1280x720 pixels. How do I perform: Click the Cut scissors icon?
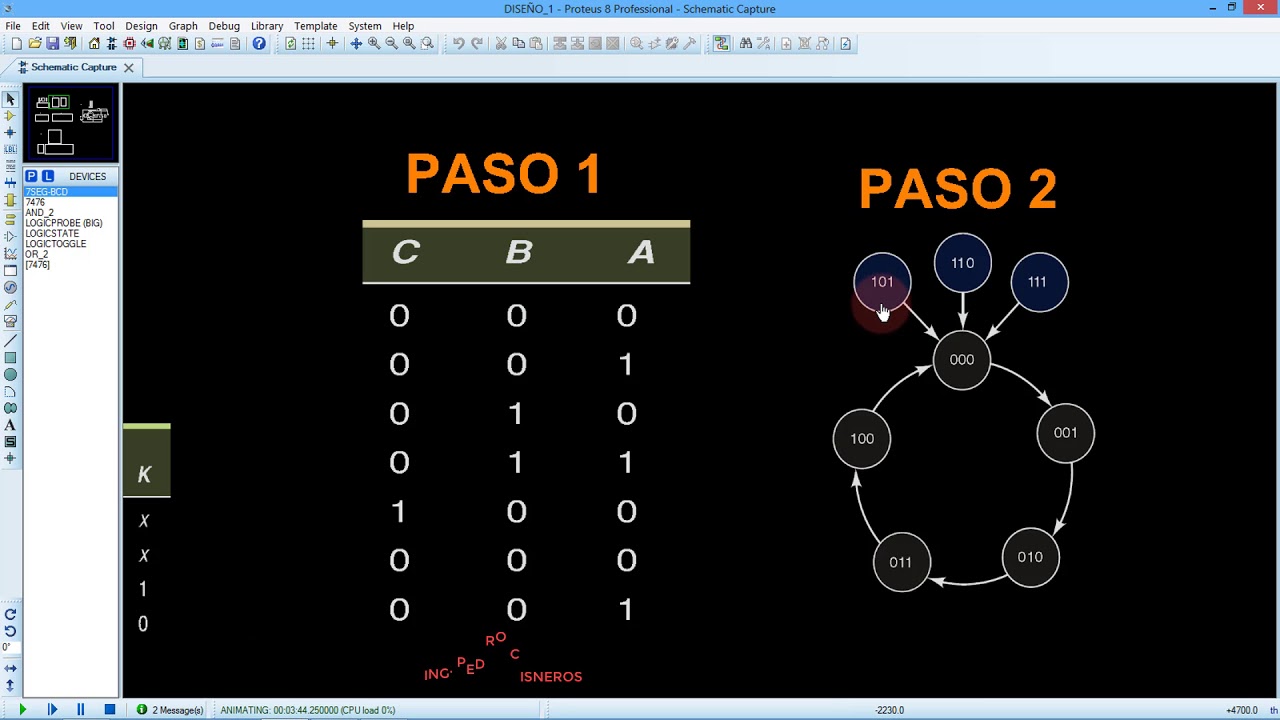coord(501,44)
